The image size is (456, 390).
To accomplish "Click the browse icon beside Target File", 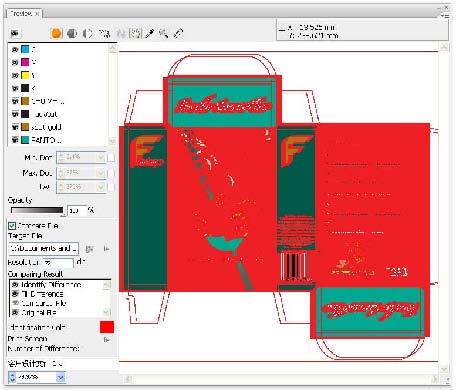I will click(89, 249).
